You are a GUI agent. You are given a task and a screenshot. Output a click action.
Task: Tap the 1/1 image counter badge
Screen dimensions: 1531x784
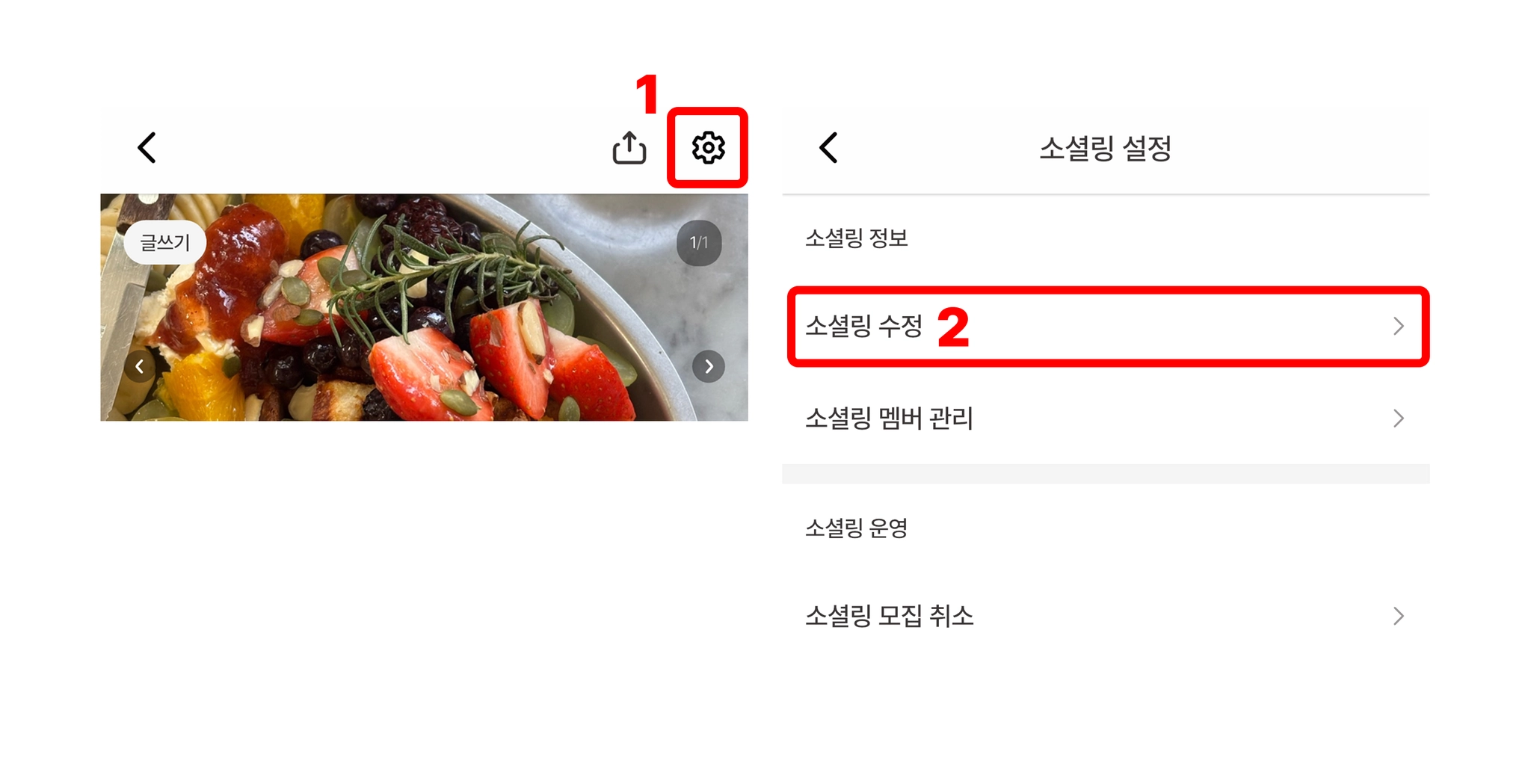pyautogui.click(x=699, y=243)
